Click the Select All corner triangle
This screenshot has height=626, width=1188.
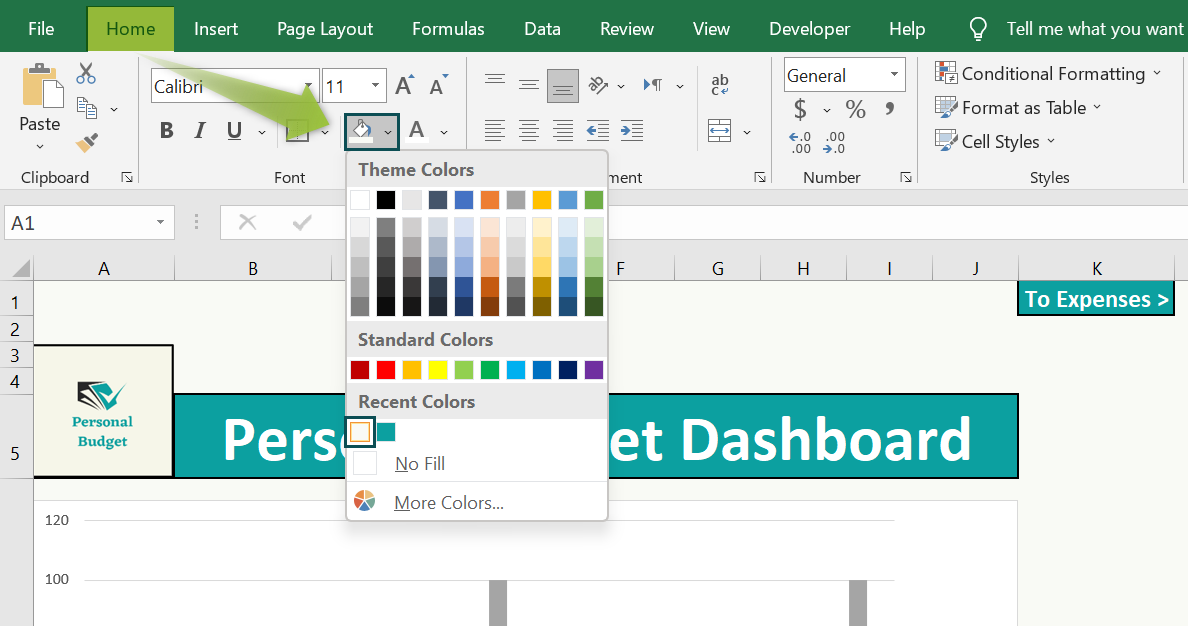point(20,268)
